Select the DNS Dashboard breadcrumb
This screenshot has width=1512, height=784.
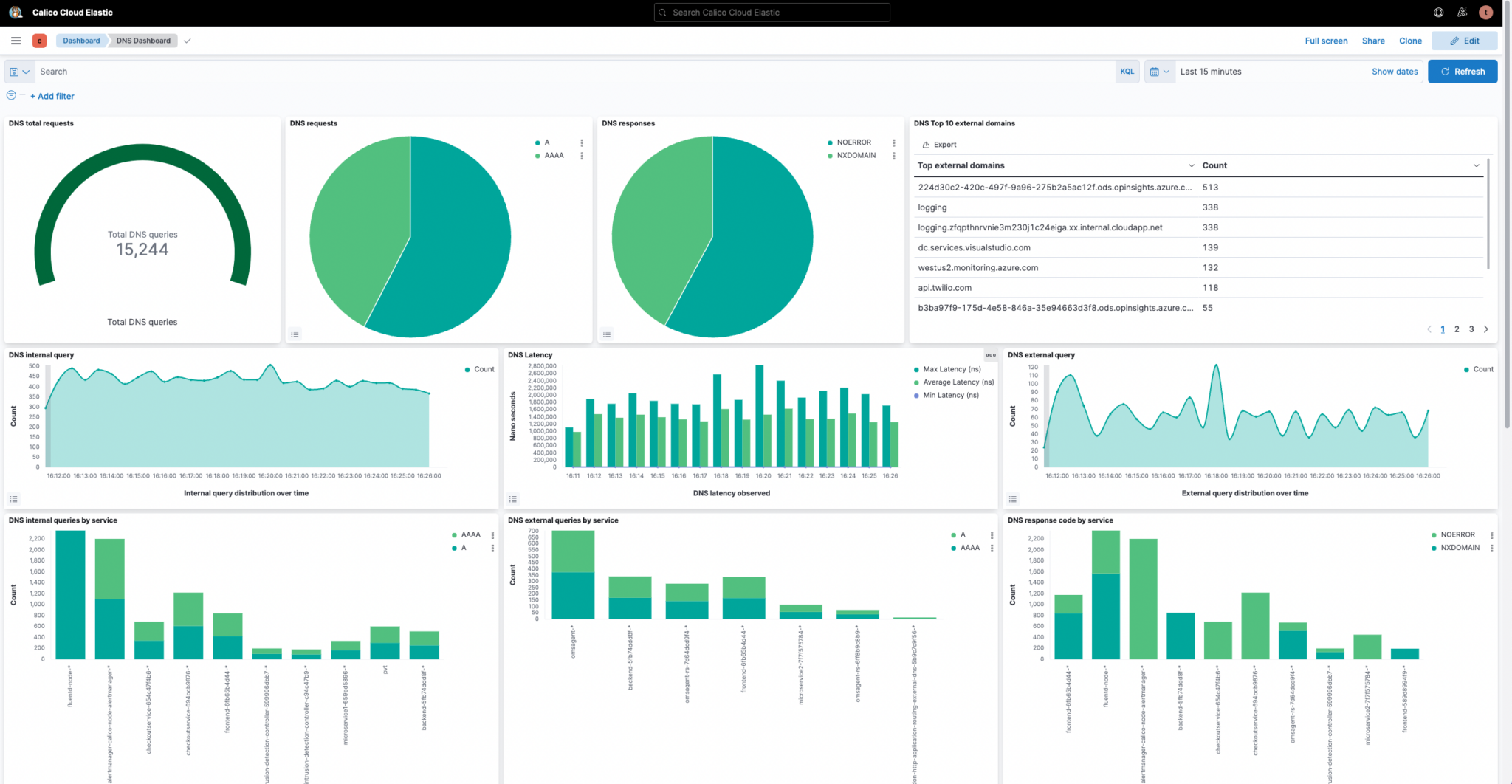[x=142, y=41]
